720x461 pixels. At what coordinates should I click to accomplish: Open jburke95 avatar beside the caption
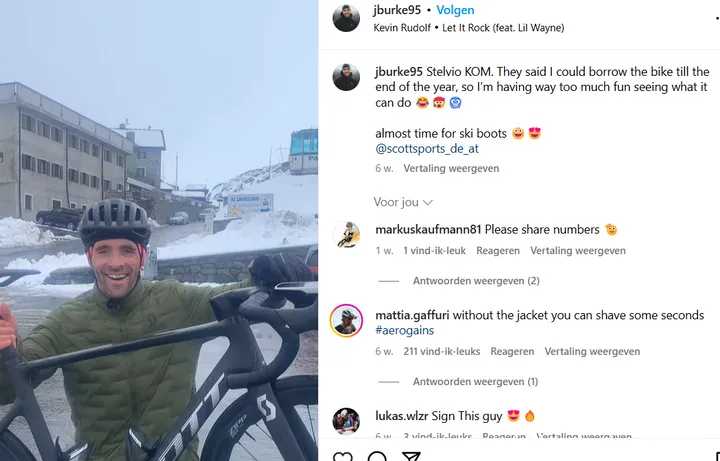[346, 77]
